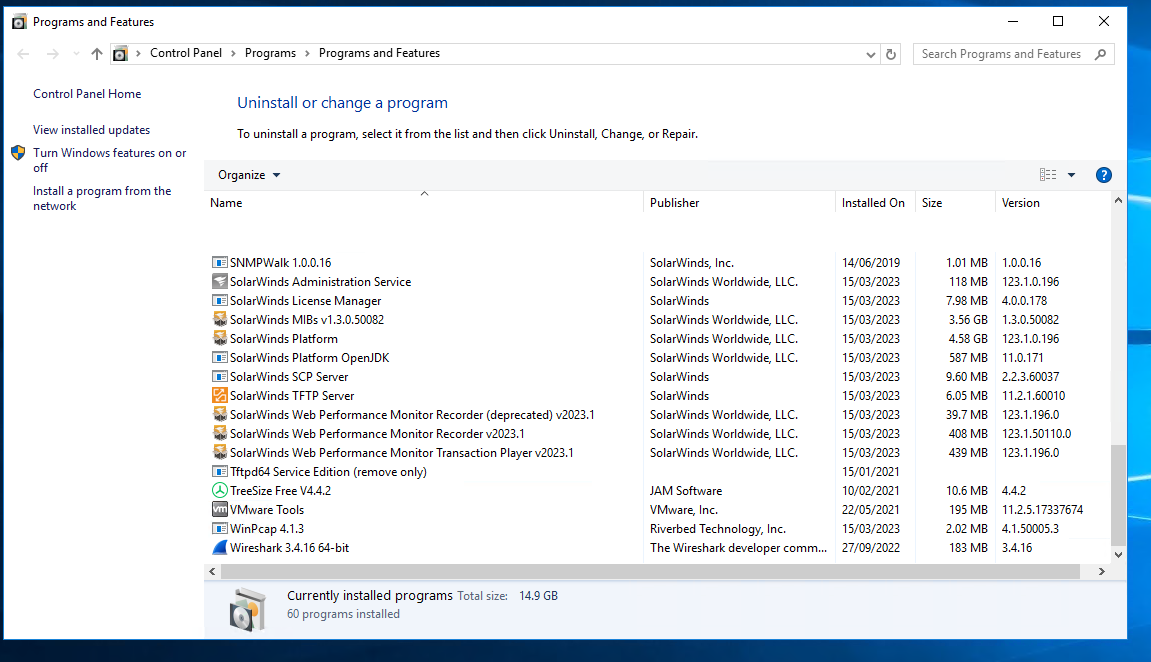The height and width of the screenshot is (662, 1151).
Task: Click the vertical scrollbar up arrow
Action: click(1118, 200)
